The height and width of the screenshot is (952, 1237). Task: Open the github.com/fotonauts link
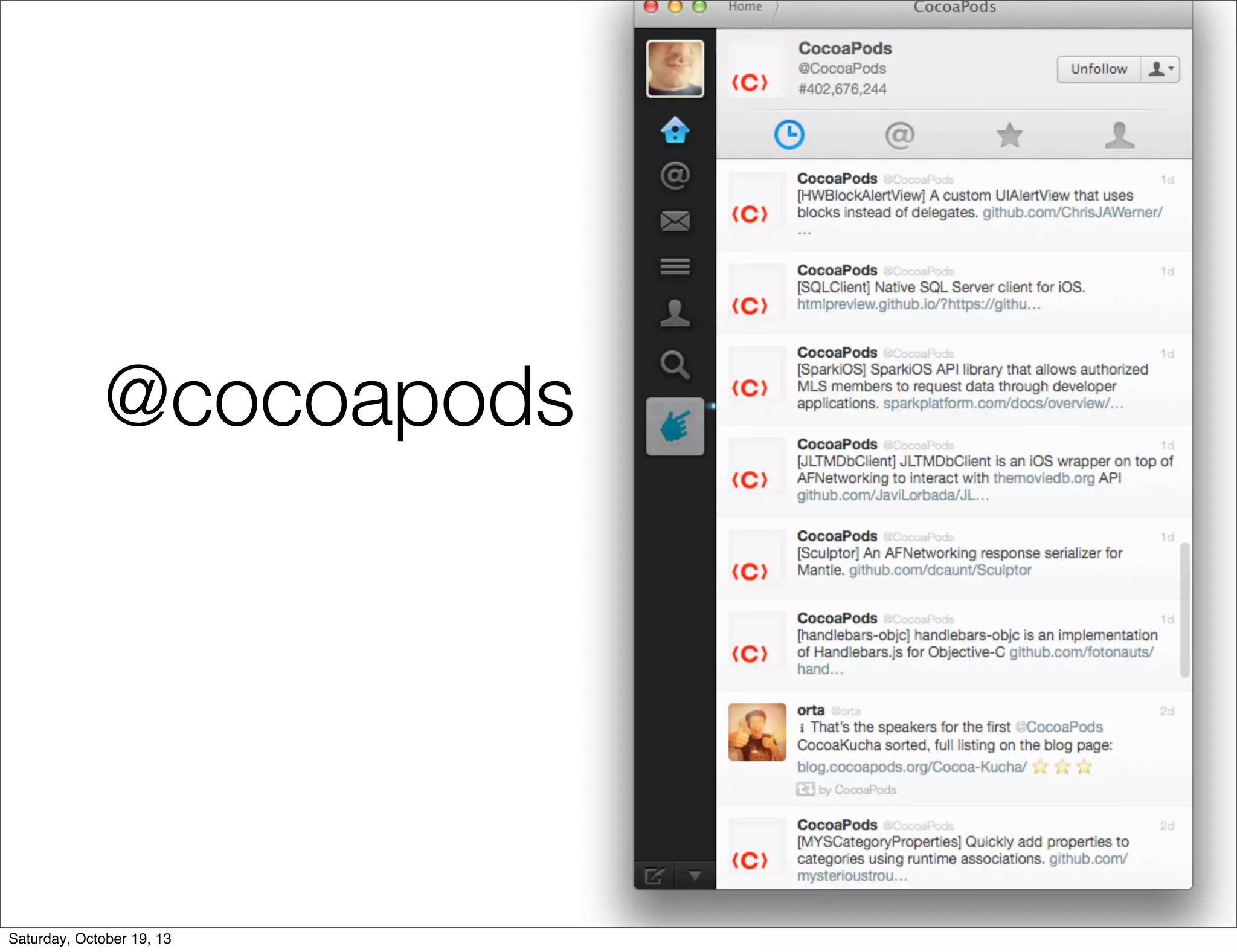pyautogui.click(x=1081, y=652)
